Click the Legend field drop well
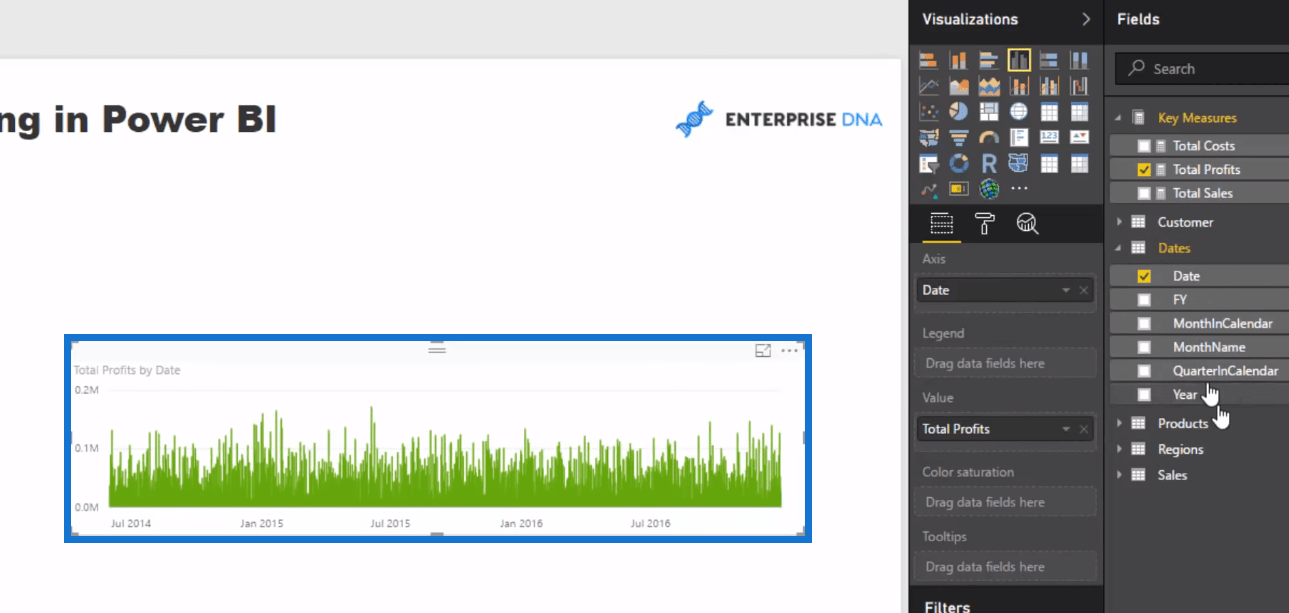This screenshot has height=613, width=1289. [1007, 363]
